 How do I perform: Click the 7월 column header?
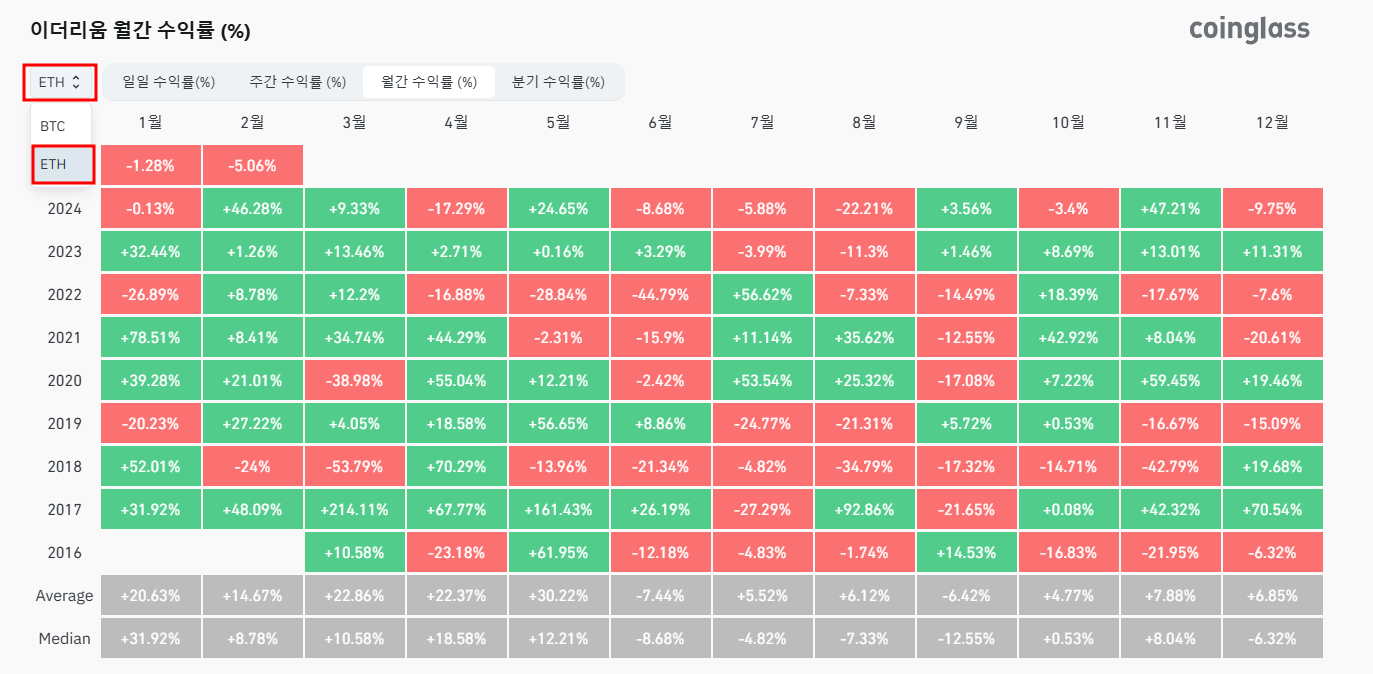pos(761,123)
